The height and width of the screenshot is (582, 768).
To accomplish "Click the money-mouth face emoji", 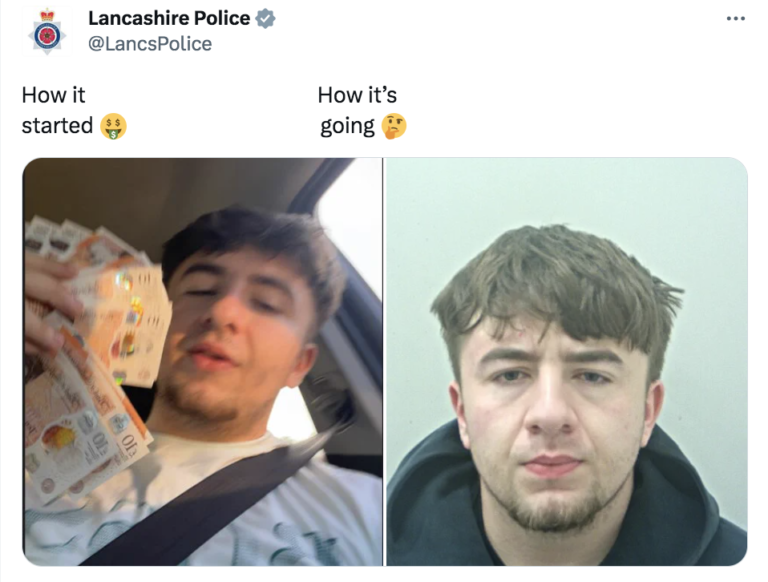I will click(113, 126).
